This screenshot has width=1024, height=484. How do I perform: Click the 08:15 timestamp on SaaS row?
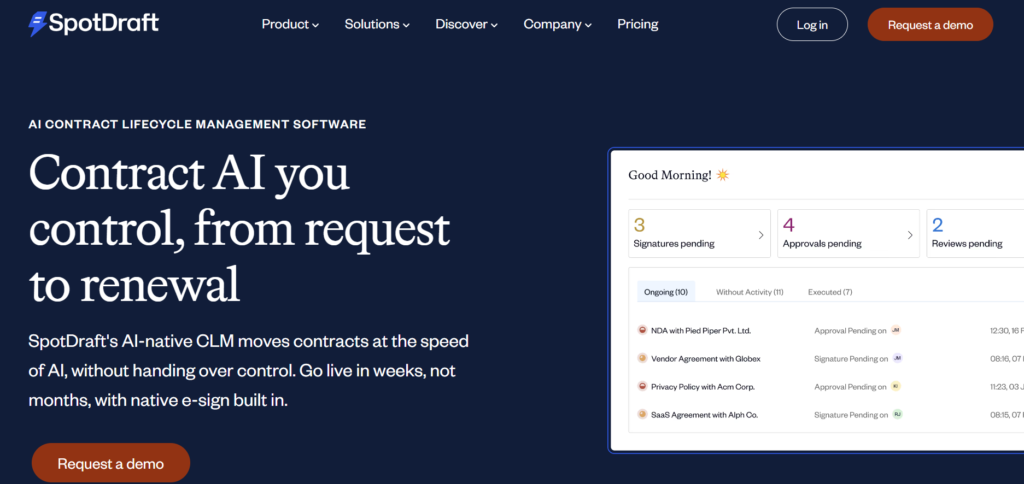[x=1006, y=415]
